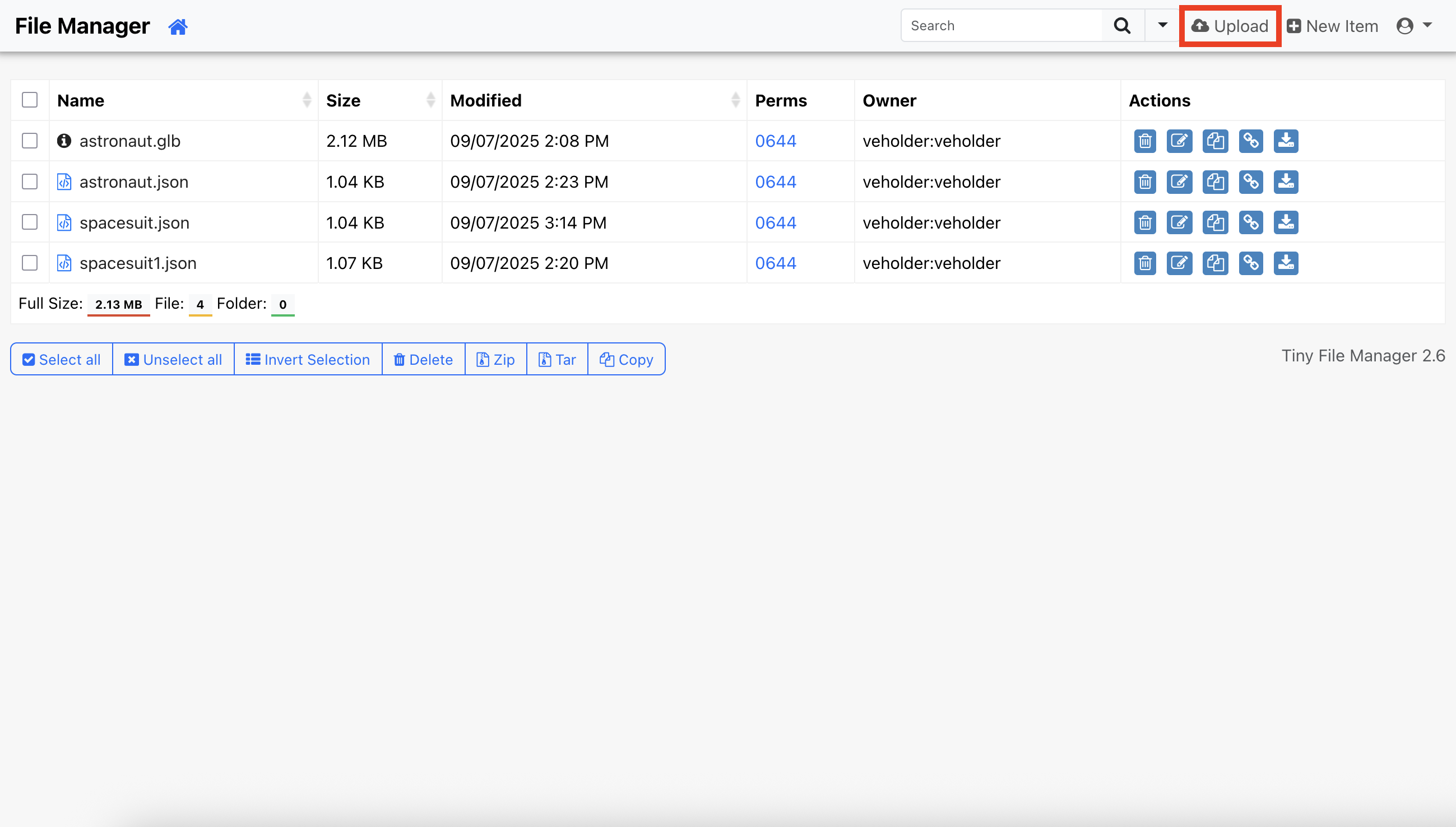1456x827 pixels.
Task: Download spacesuit1.json using its download icon
Action: point(1286,263)
